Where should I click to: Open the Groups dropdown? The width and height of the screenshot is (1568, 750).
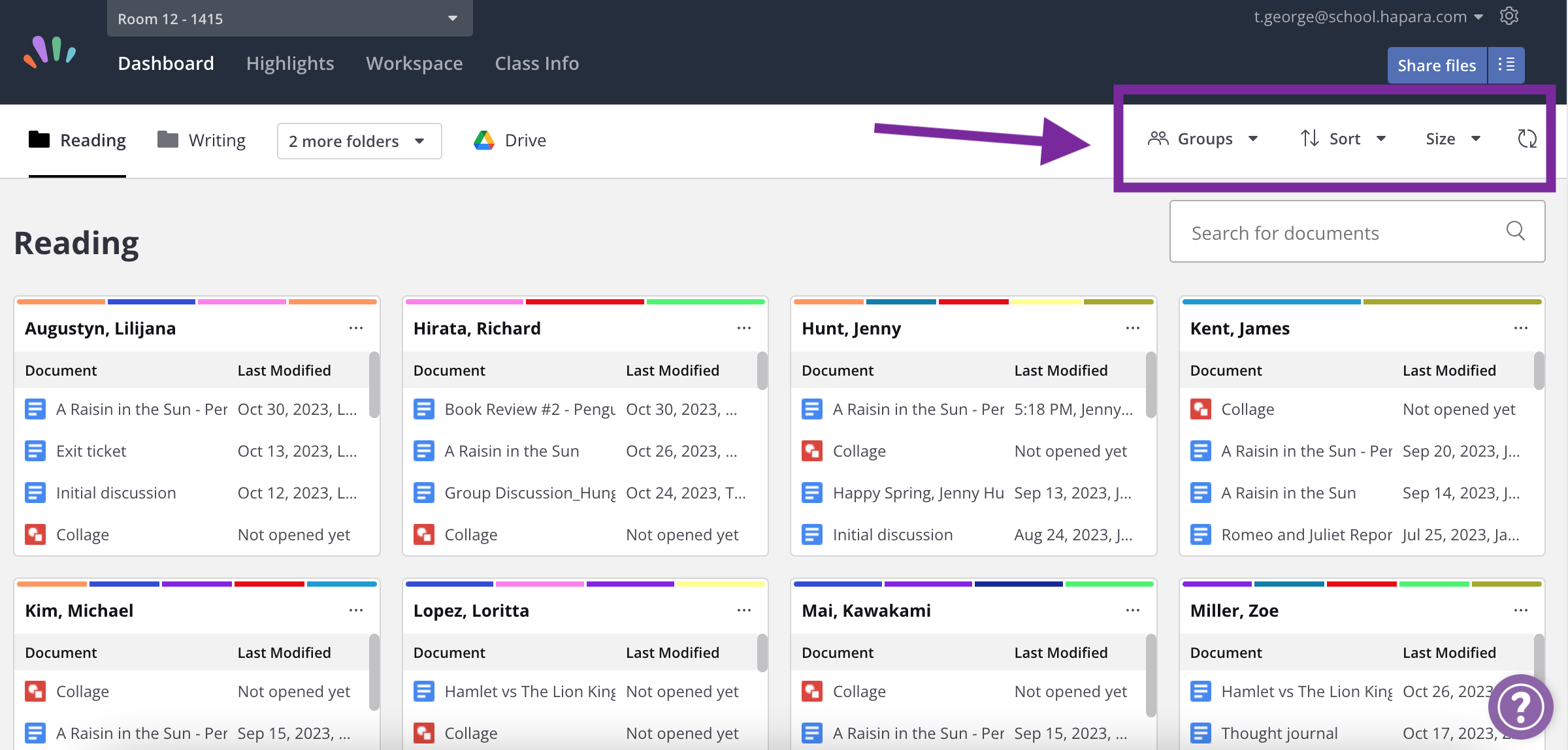(x=1203, y=139)
